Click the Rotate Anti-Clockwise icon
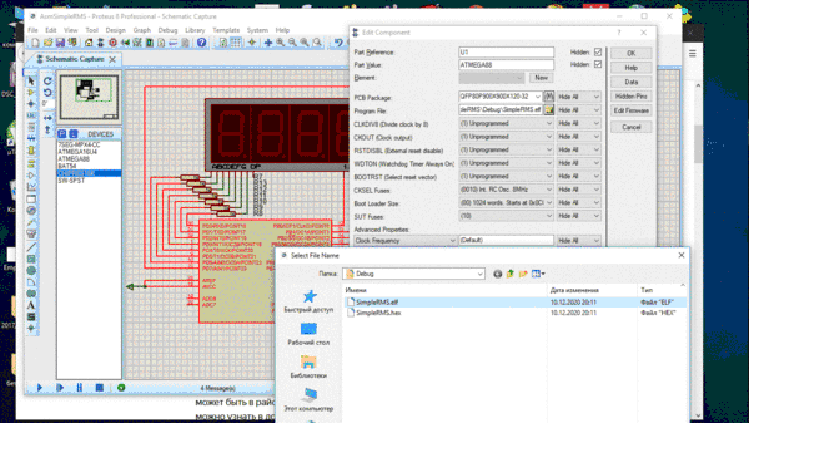 pos(48,92)
